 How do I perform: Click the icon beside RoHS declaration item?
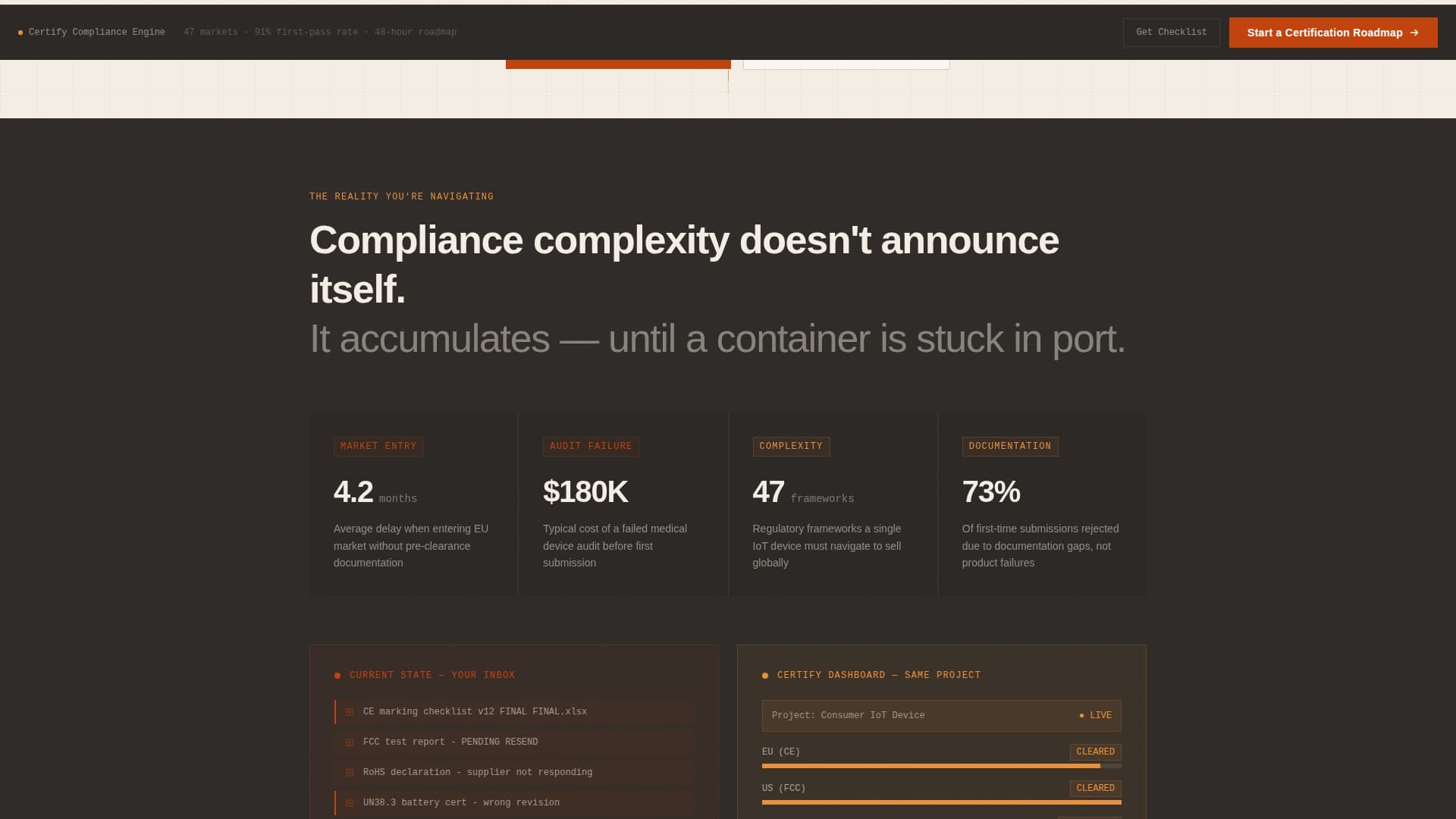click(x=350, y=772)
